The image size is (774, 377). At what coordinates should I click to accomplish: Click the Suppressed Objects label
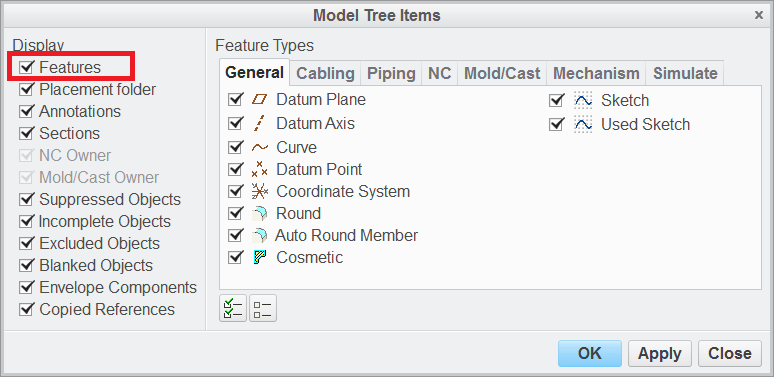pos(110,199)
